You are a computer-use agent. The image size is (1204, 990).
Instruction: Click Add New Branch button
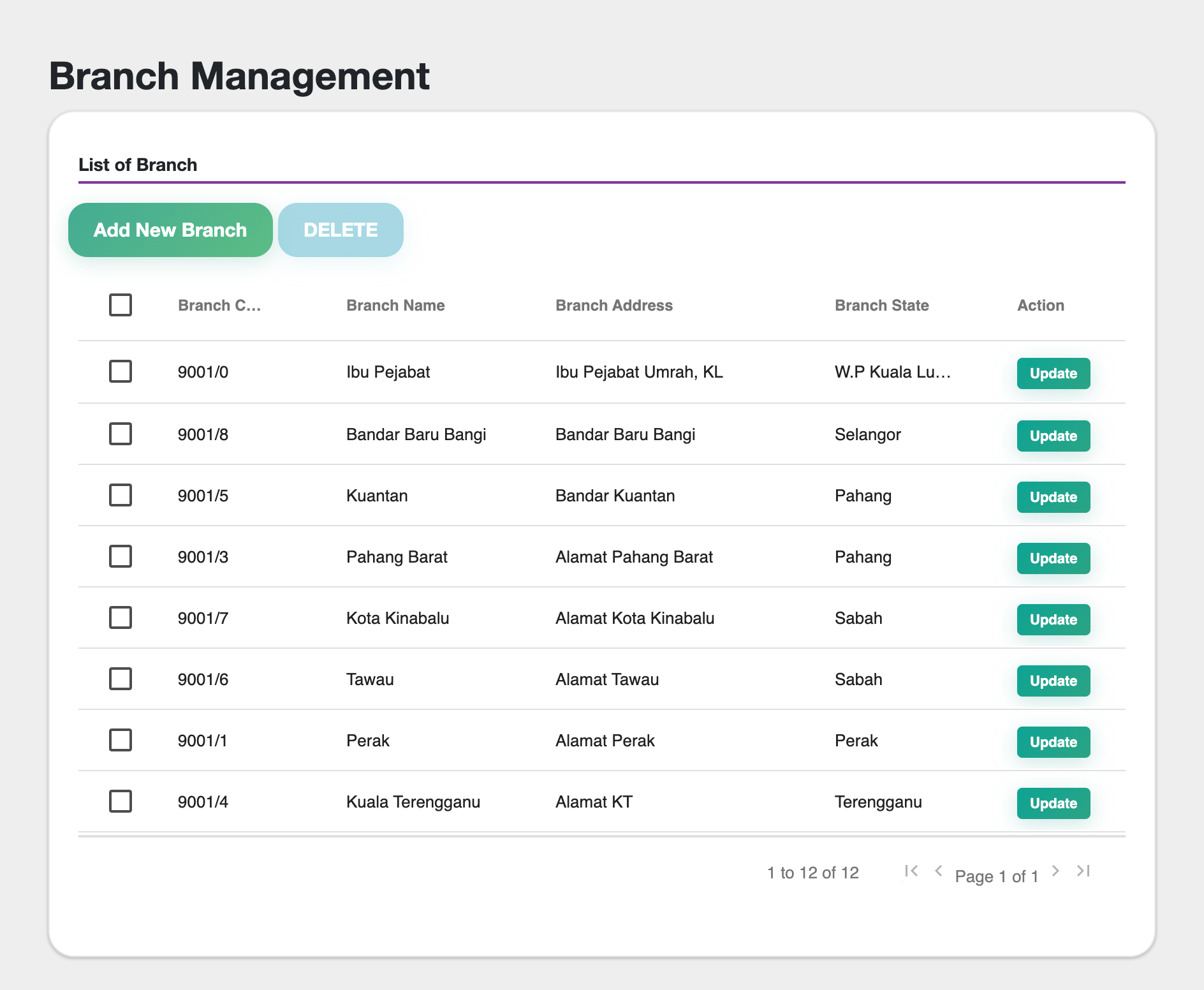click(170, 230)
